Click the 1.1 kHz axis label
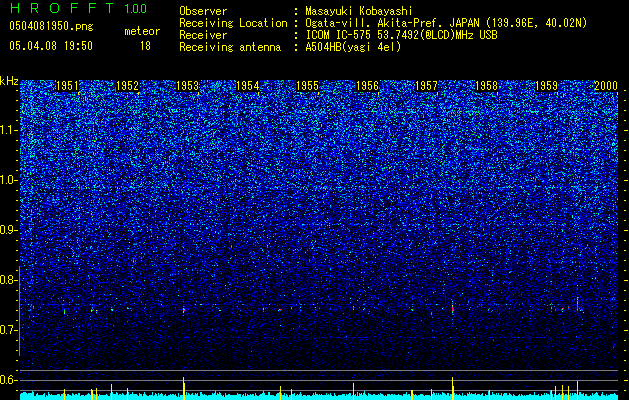Viewport: 629px width, 400px height. pos(9,130)
